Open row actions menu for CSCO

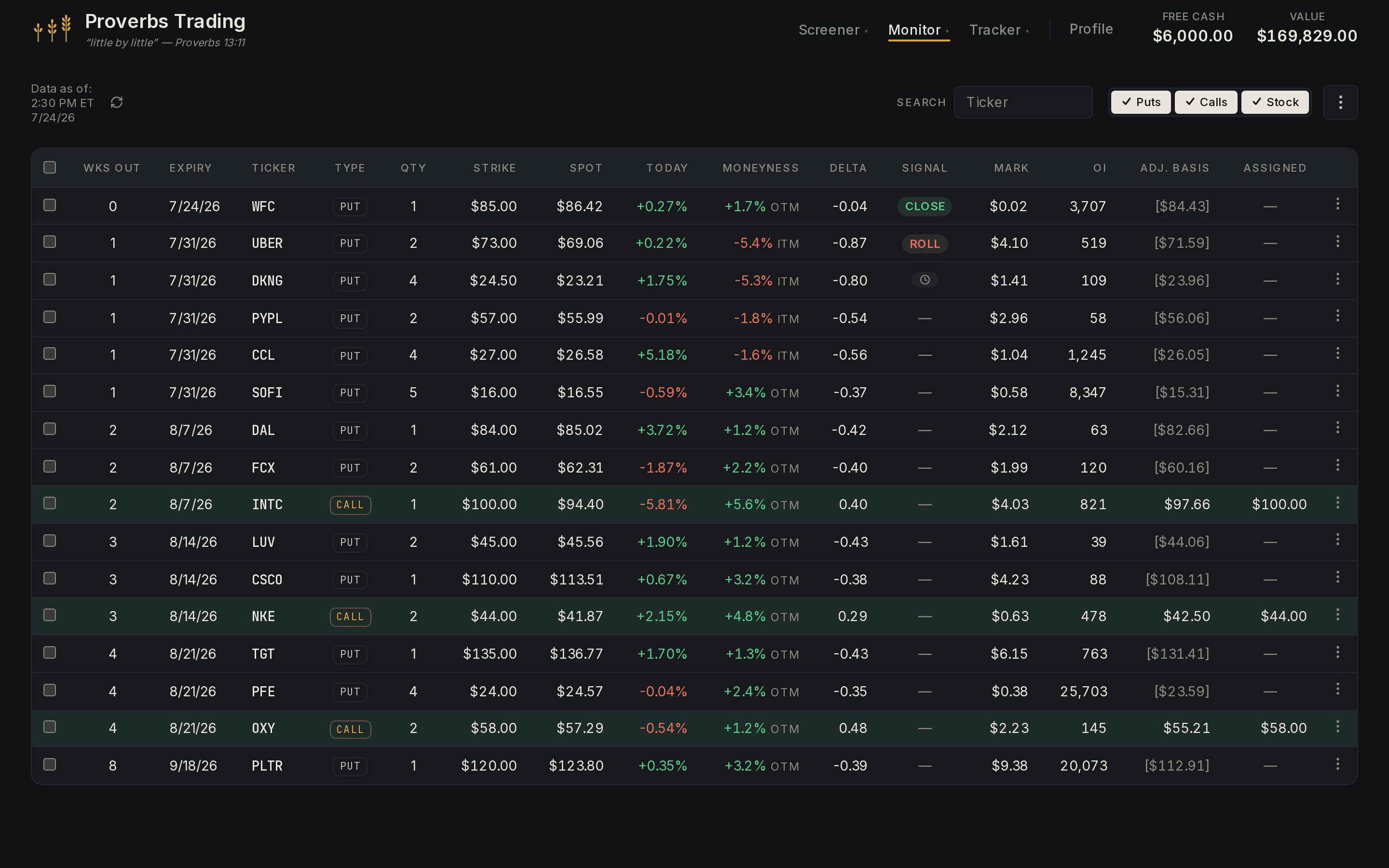[1337, 577]
